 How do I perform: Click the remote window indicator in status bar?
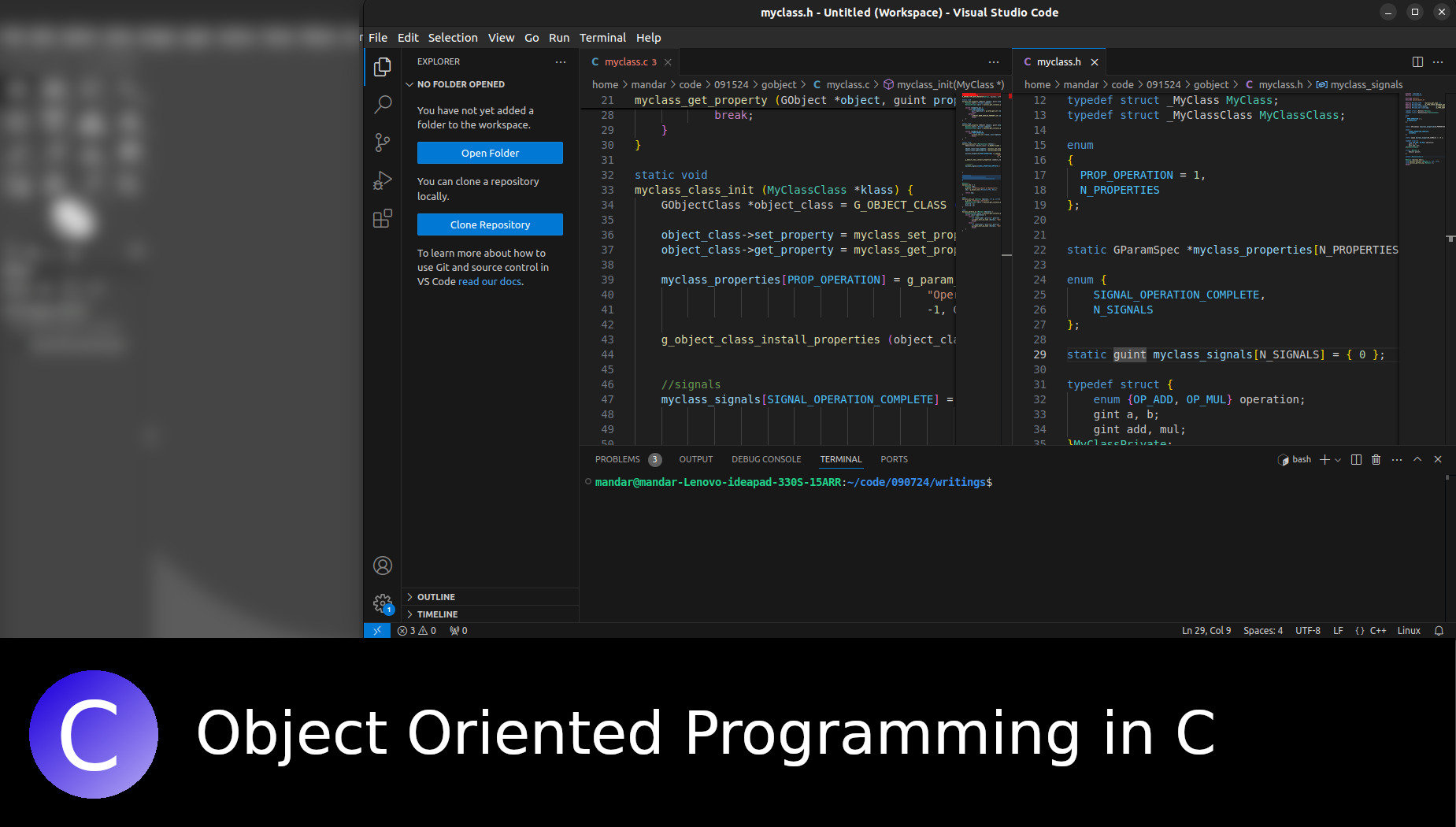(x=377, y=631)
